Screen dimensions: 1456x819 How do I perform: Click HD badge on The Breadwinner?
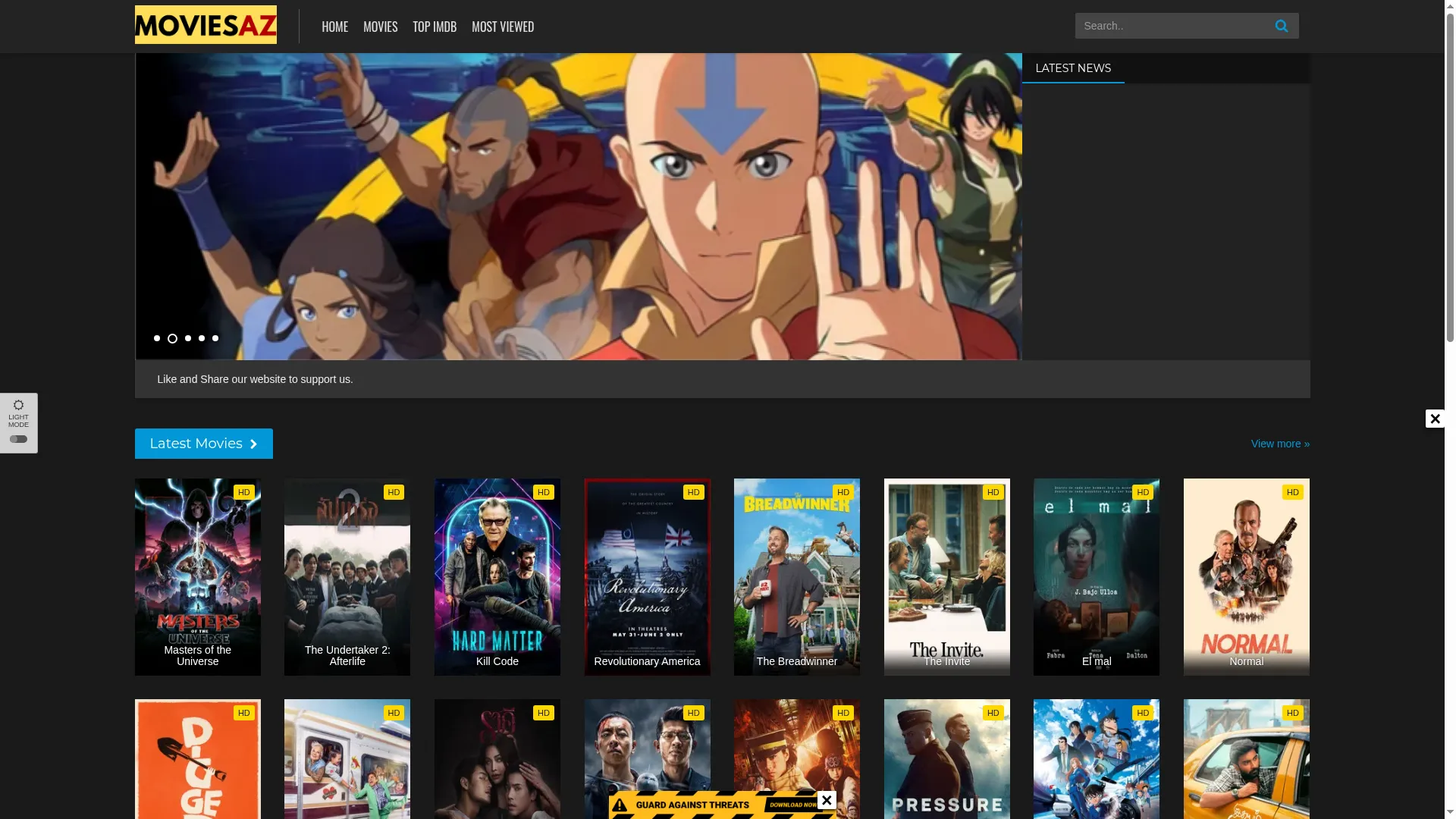click(x=843, y=492)
